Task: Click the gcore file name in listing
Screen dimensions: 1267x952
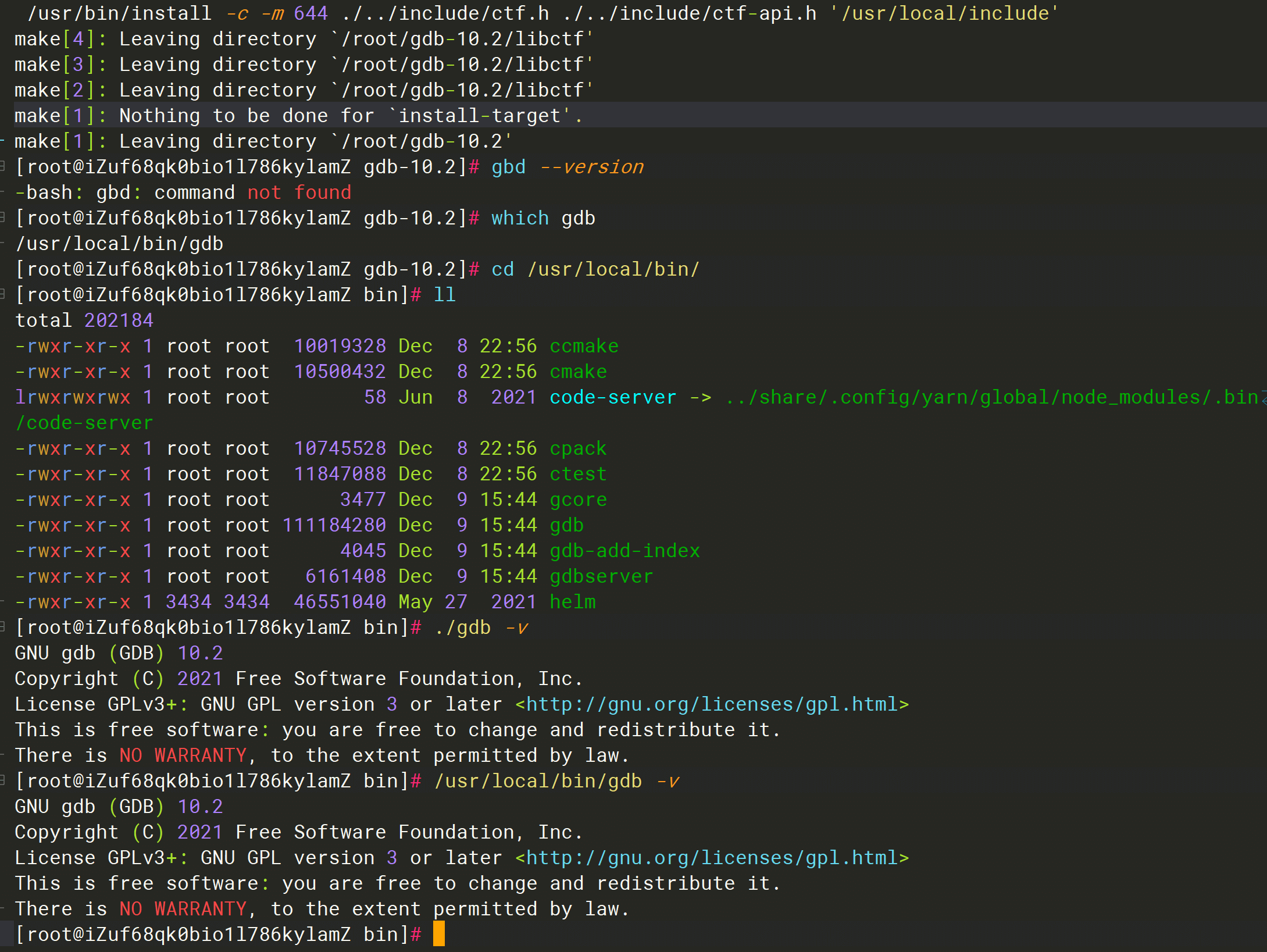Action: pos(578,500)
